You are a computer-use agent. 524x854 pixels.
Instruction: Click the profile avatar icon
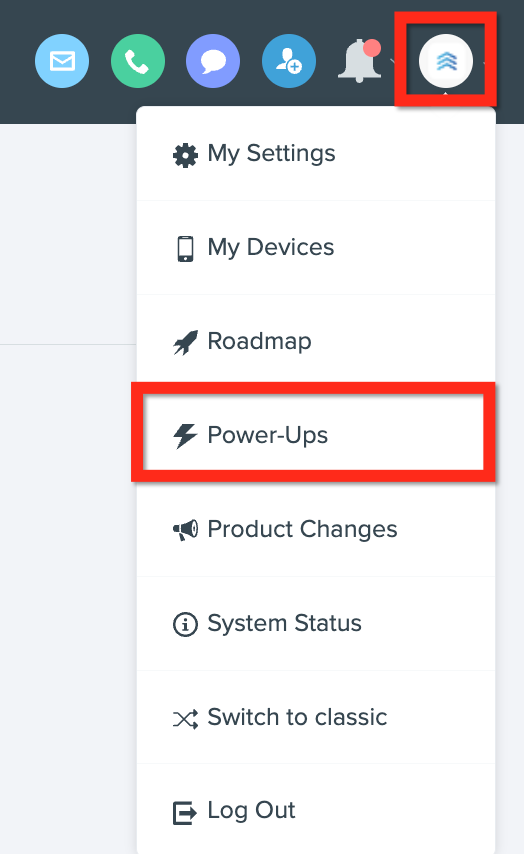(446, 61)
